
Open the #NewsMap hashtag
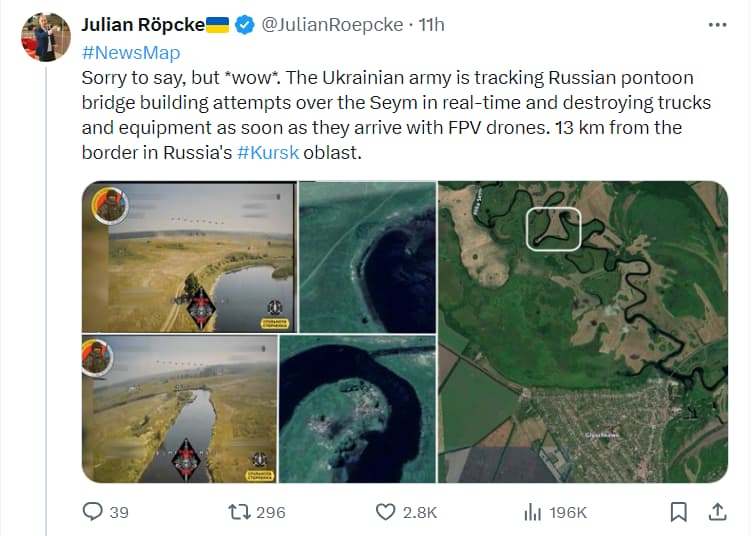coord(131,52)
